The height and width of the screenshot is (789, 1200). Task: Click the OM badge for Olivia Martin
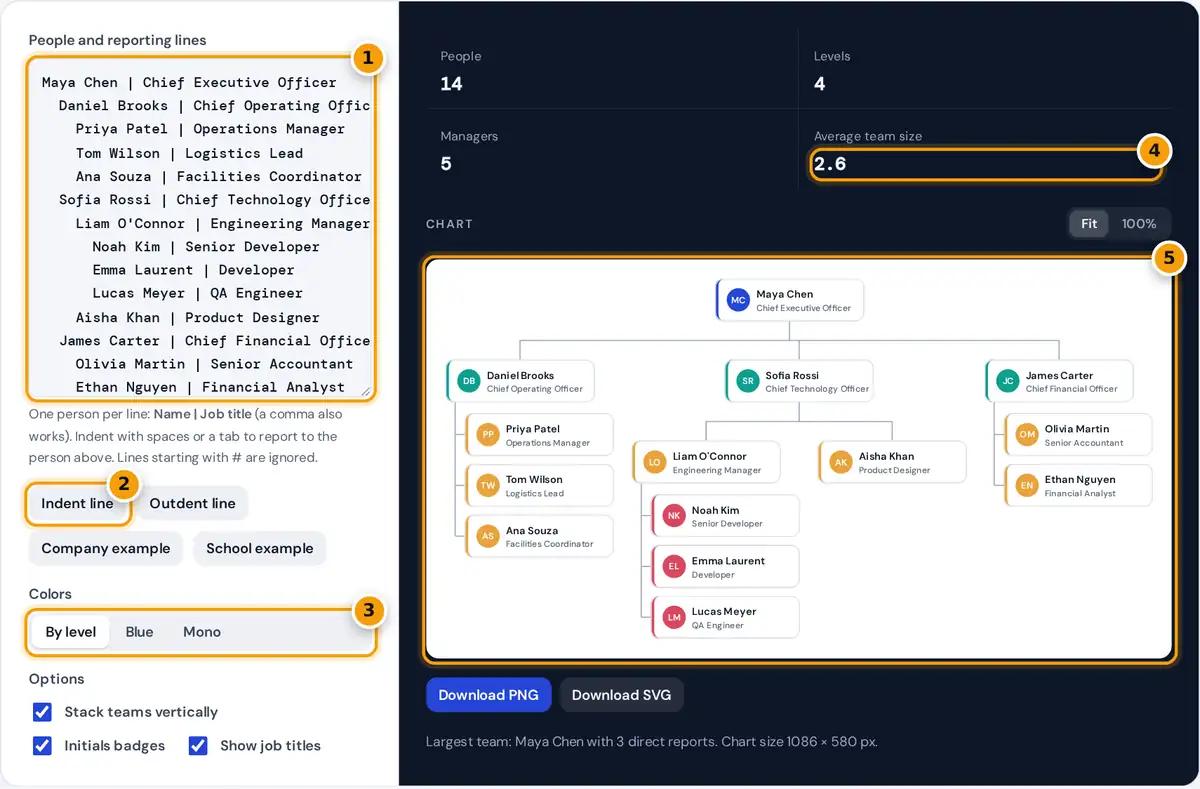[x=1026, y=434]
